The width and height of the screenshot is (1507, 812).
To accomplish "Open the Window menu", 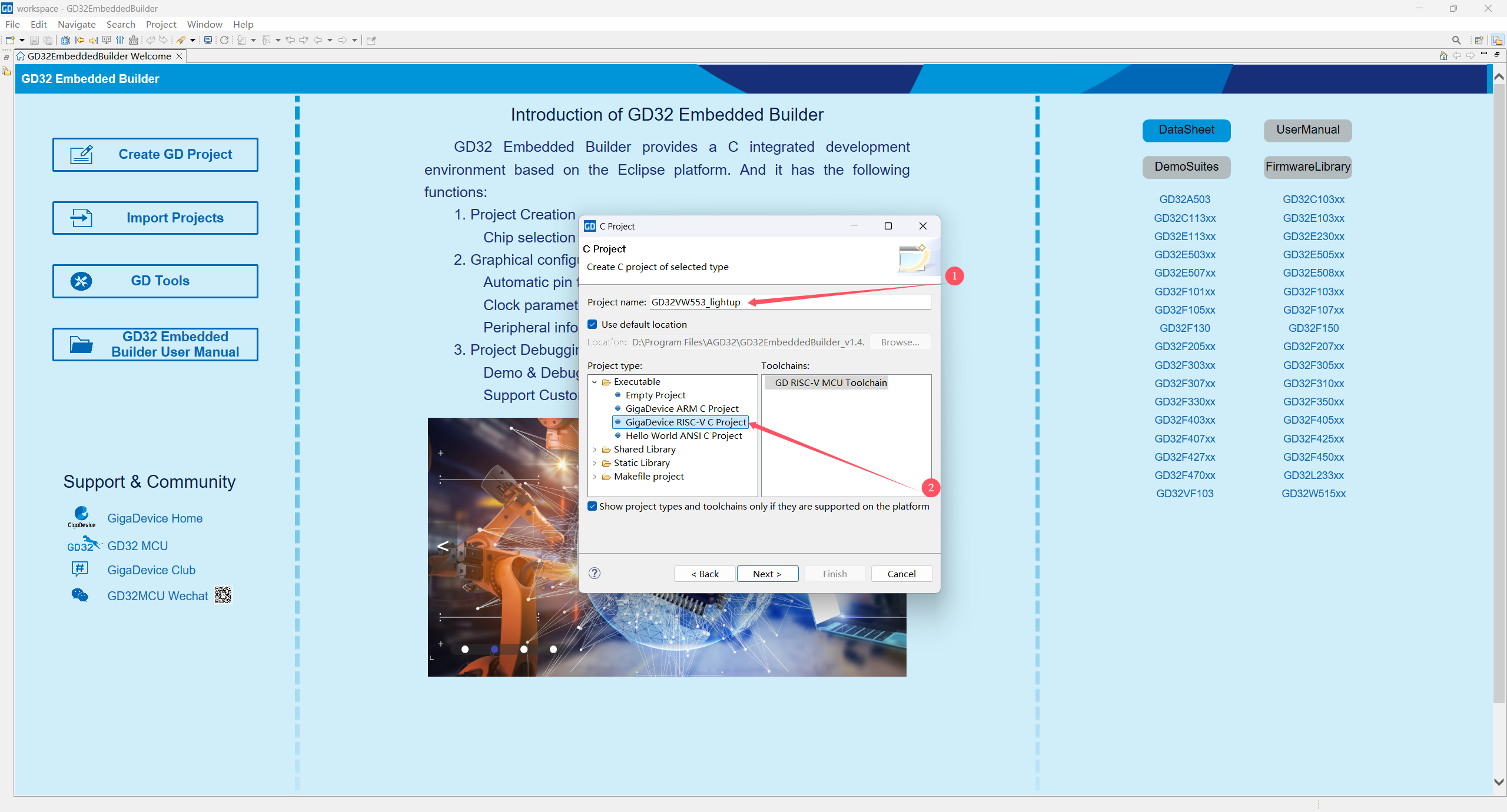I will coord(204,24).
